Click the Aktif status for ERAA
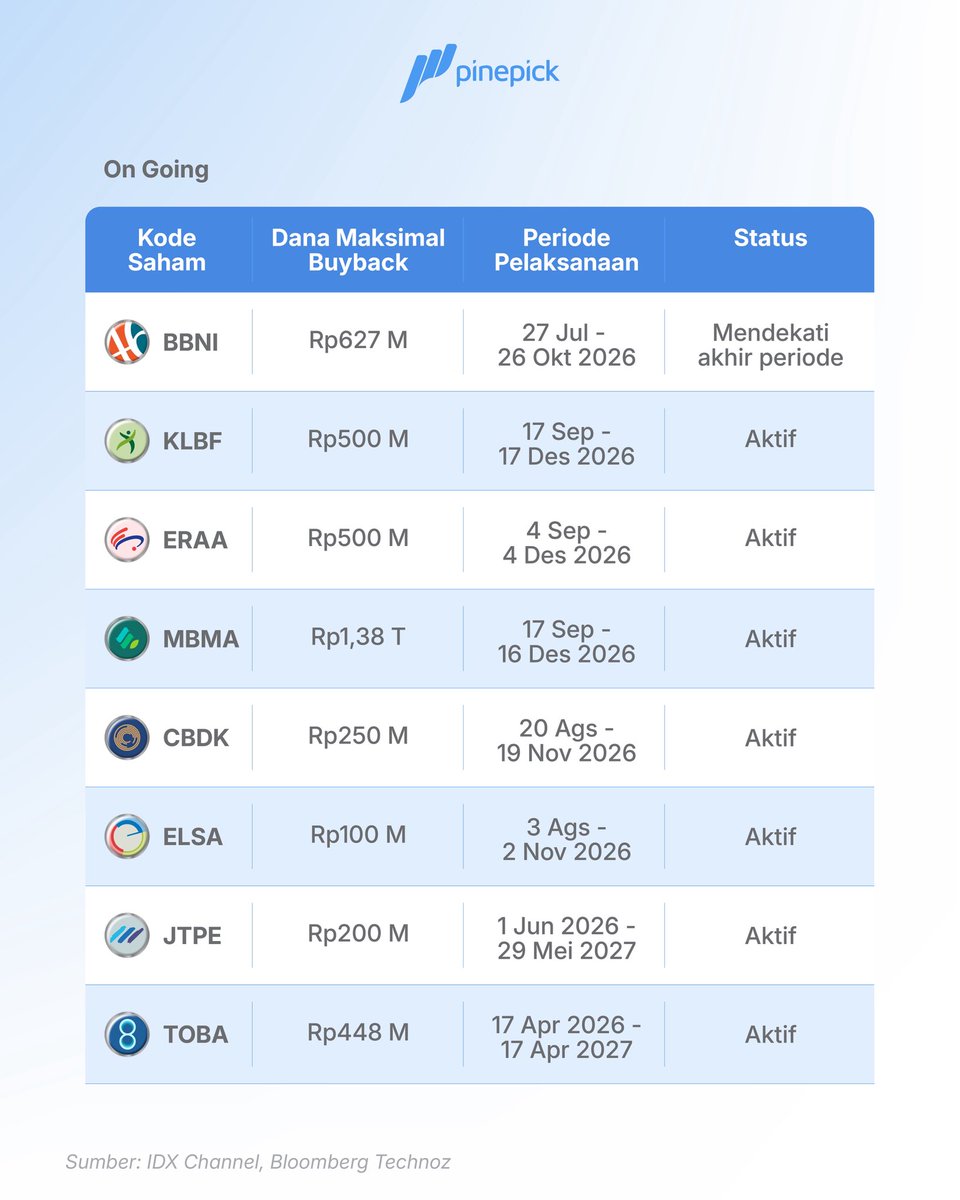 (x=771, y=538)
